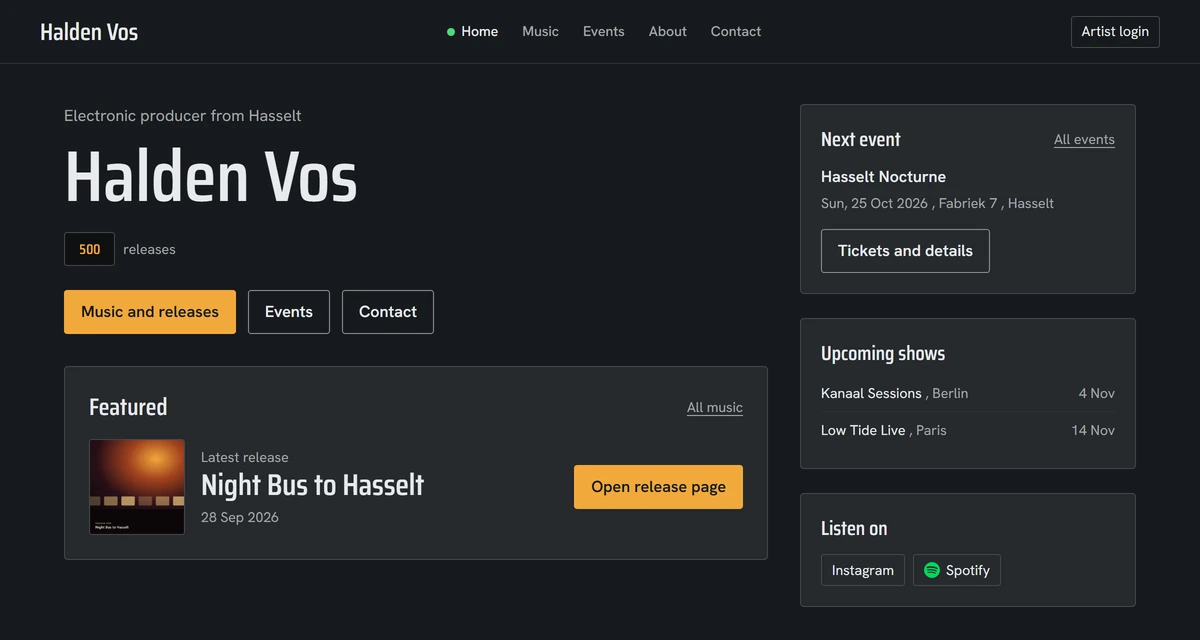Click the 500 releases count badge
The image size is (1200, 640).
[89, 249]
